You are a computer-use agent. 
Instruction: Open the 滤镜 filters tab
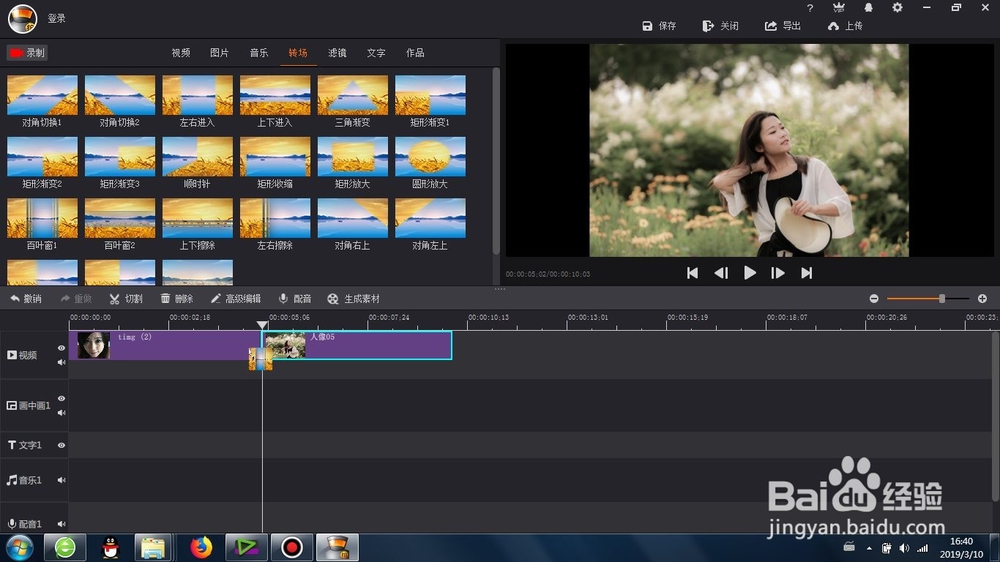pyautogui.click(x=337, y=53)
